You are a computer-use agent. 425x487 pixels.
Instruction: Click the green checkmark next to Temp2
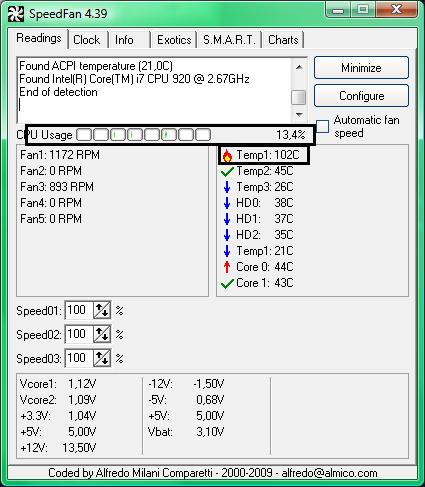[227, 172]
